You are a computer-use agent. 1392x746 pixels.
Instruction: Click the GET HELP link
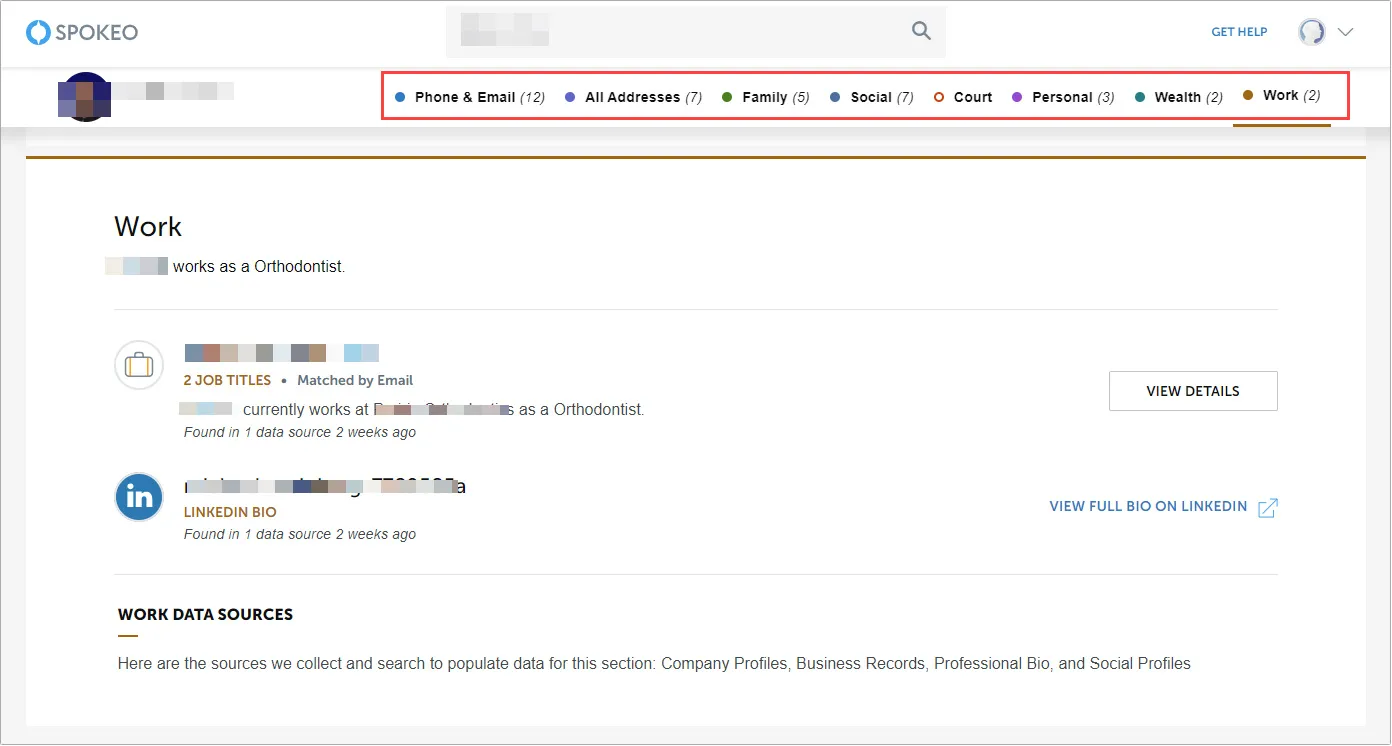click(x=1239, y=31)
